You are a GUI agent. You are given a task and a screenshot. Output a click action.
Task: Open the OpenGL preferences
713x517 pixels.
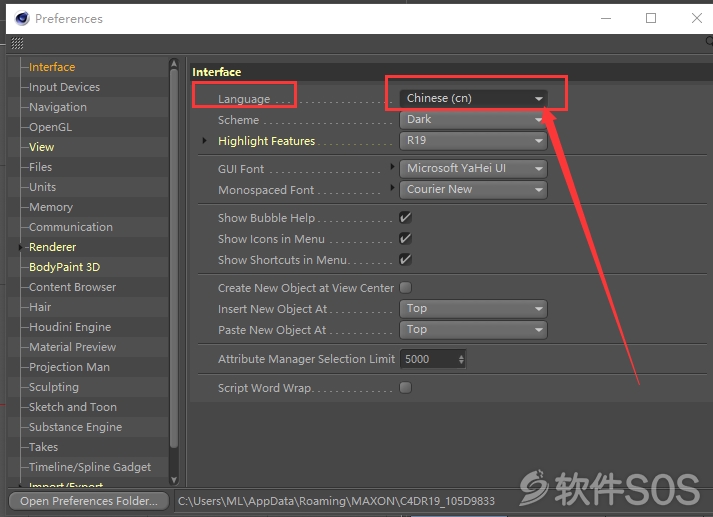[50, 127]
